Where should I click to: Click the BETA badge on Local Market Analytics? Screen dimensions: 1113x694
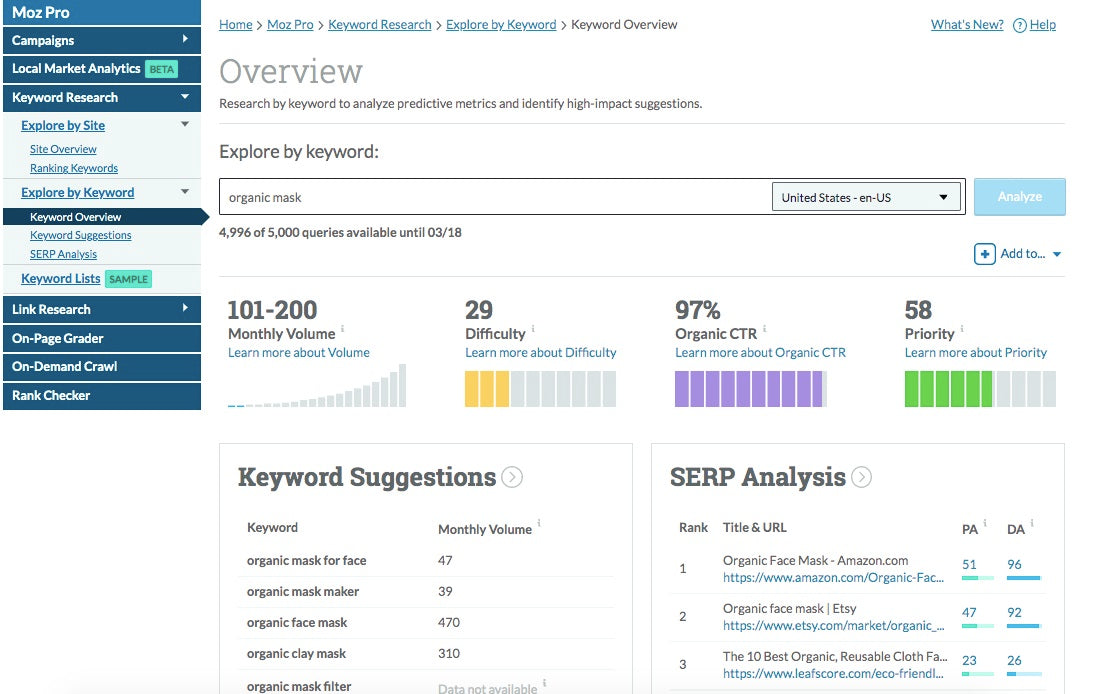[161, 69]
